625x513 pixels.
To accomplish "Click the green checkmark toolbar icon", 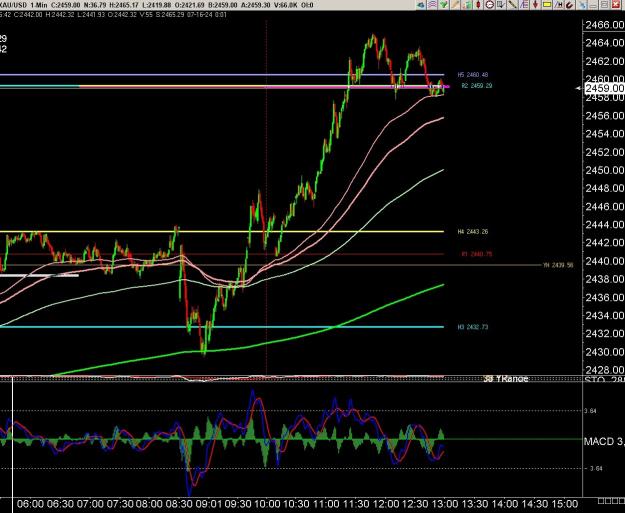I will [444, 5].
